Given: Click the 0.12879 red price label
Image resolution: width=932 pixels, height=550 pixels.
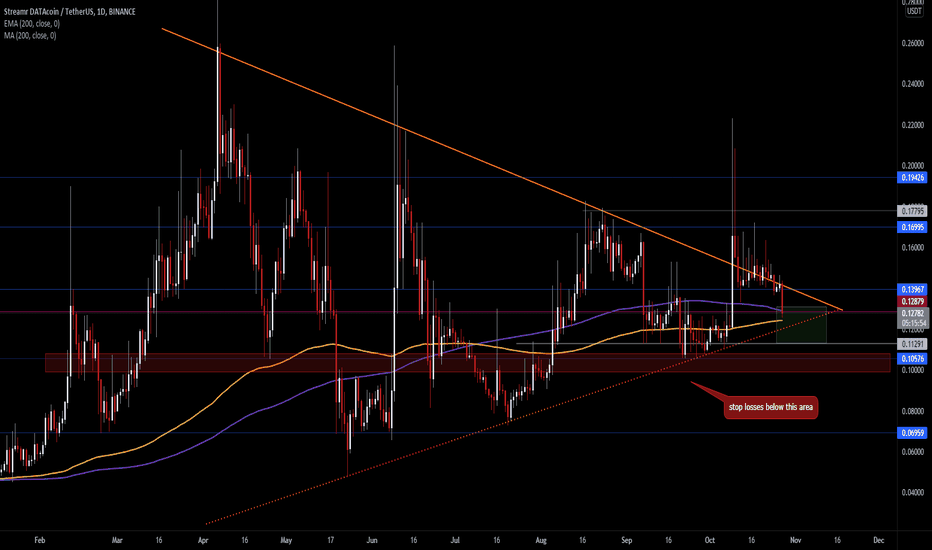Looking at the screenshot, I should tap(912, 302).
